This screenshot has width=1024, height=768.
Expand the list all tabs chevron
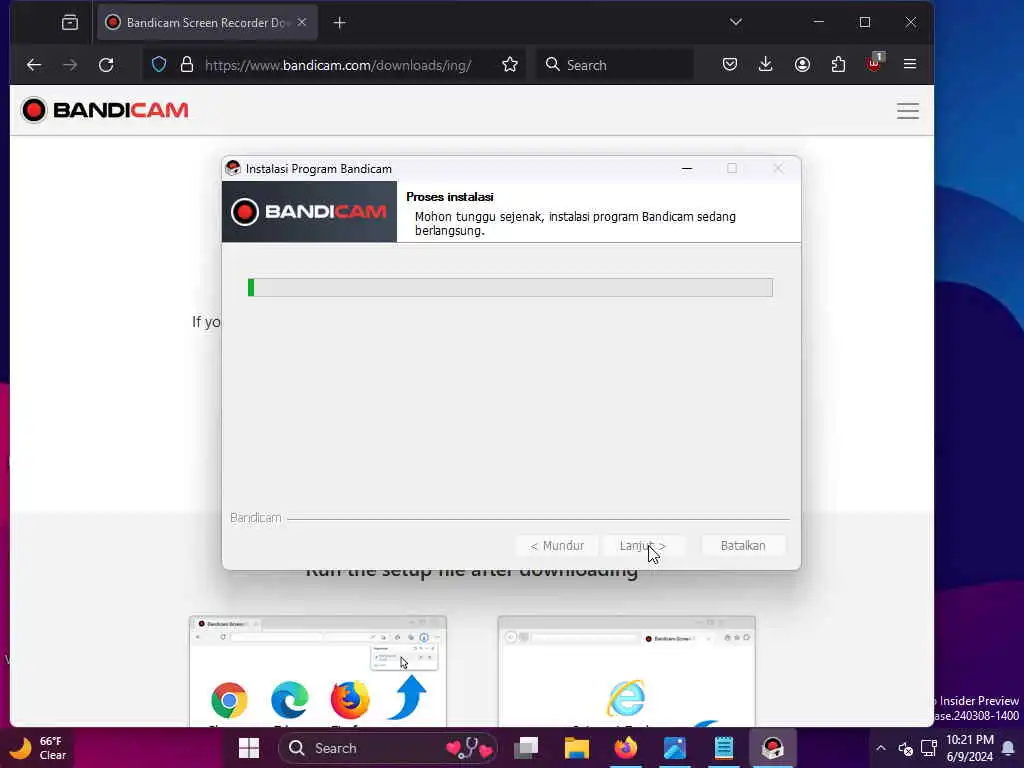[x=736, y=22]
